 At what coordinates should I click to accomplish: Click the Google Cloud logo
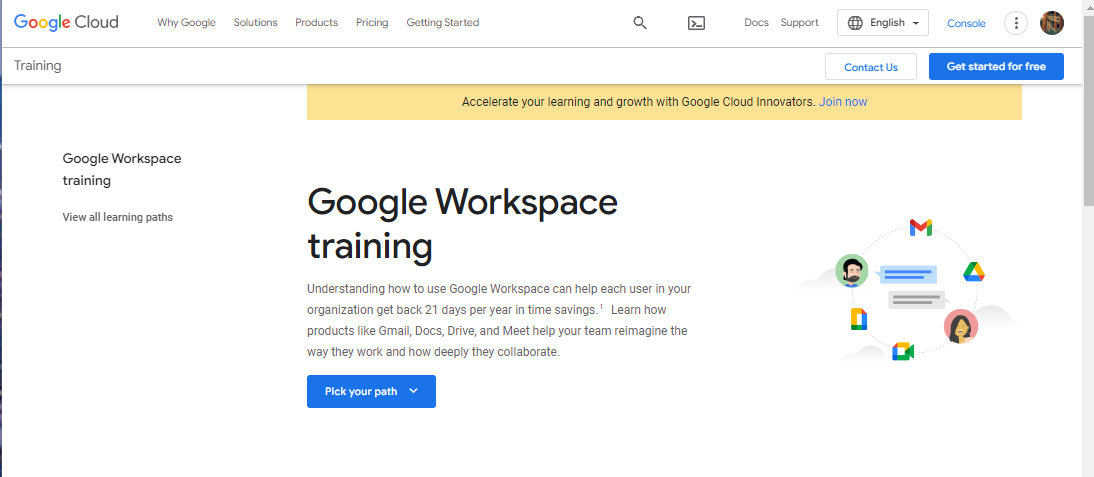(66, 22)
